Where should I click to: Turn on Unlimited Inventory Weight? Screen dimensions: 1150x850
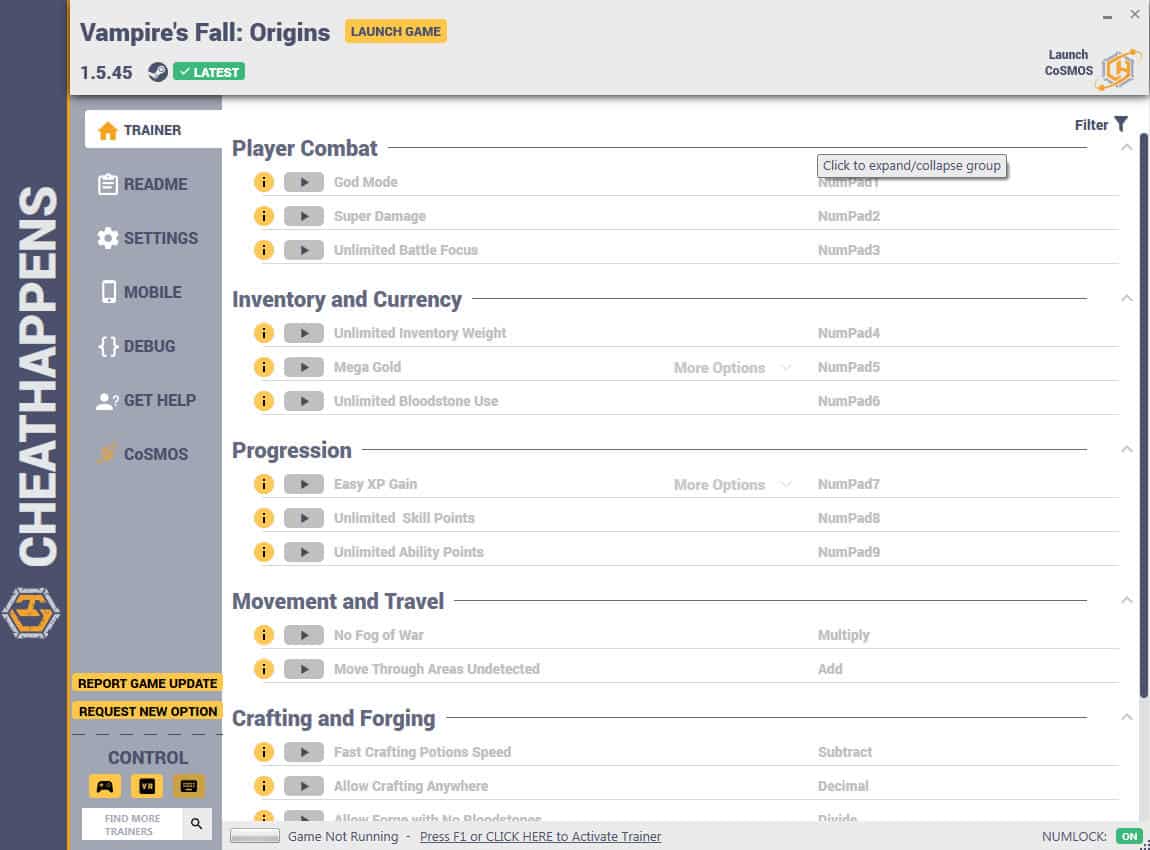[x=304, y=333]
